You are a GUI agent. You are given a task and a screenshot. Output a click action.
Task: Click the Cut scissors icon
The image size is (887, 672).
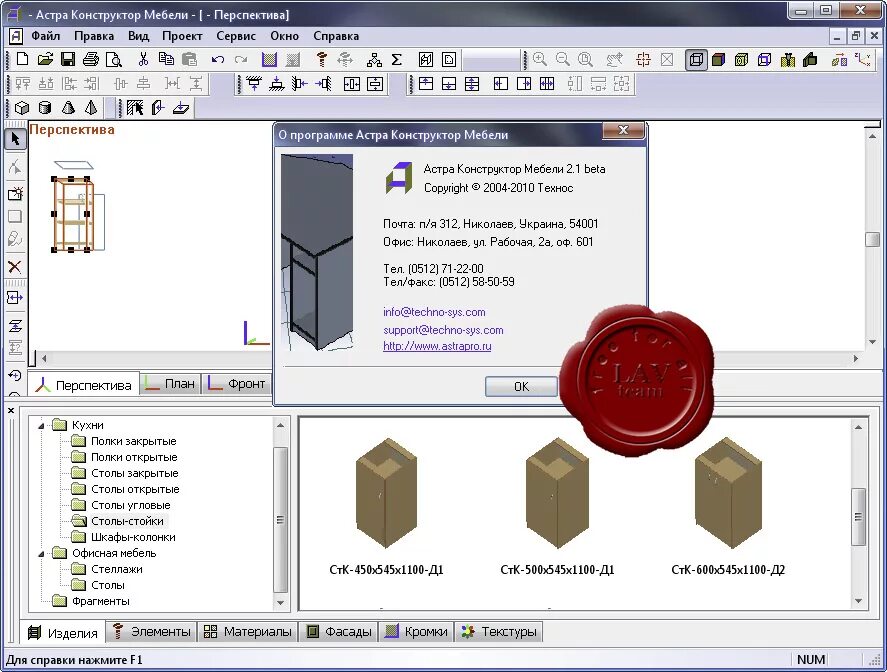pos(143,59)
